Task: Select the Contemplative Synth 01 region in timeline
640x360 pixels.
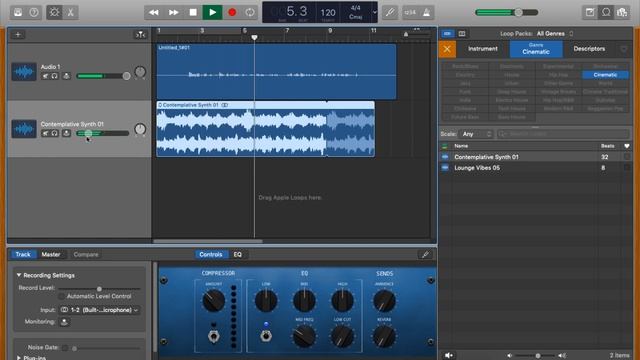Action: (x=265, y=129)
